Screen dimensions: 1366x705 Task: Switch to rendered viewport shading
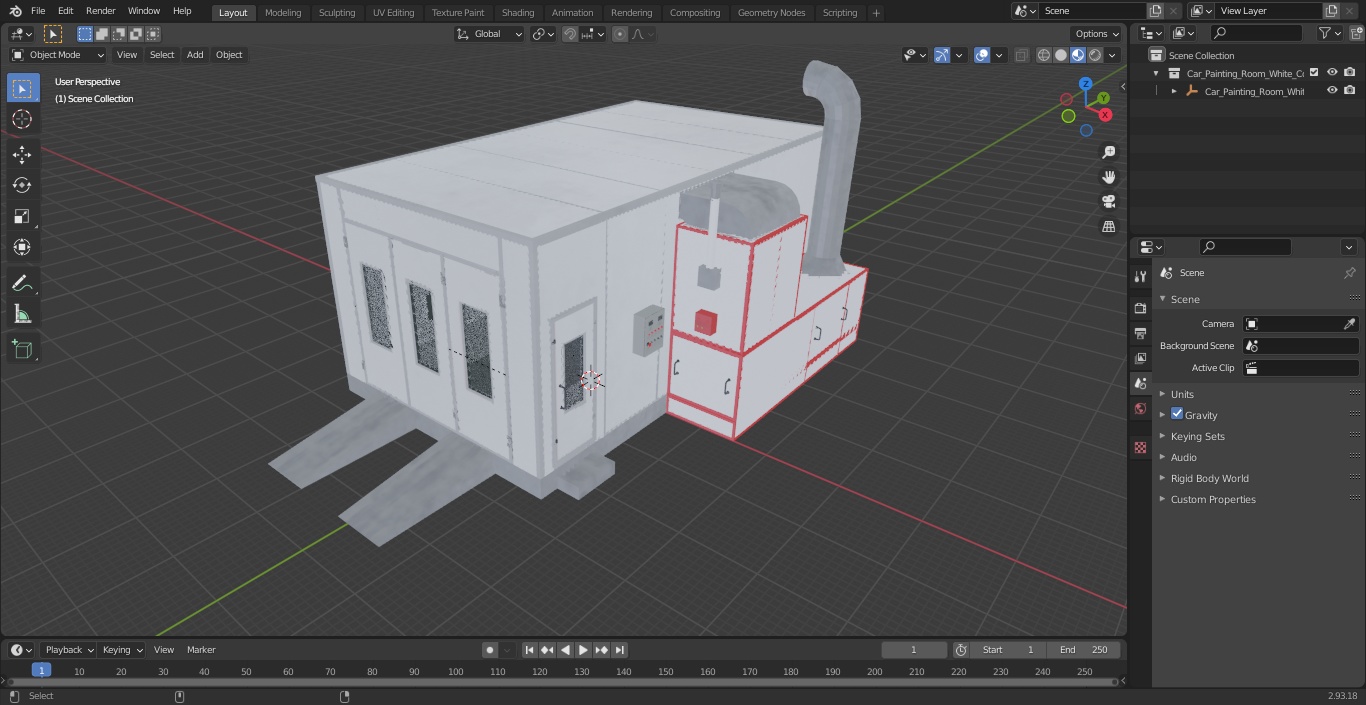pyautogui.click(x=1095, y=55)
